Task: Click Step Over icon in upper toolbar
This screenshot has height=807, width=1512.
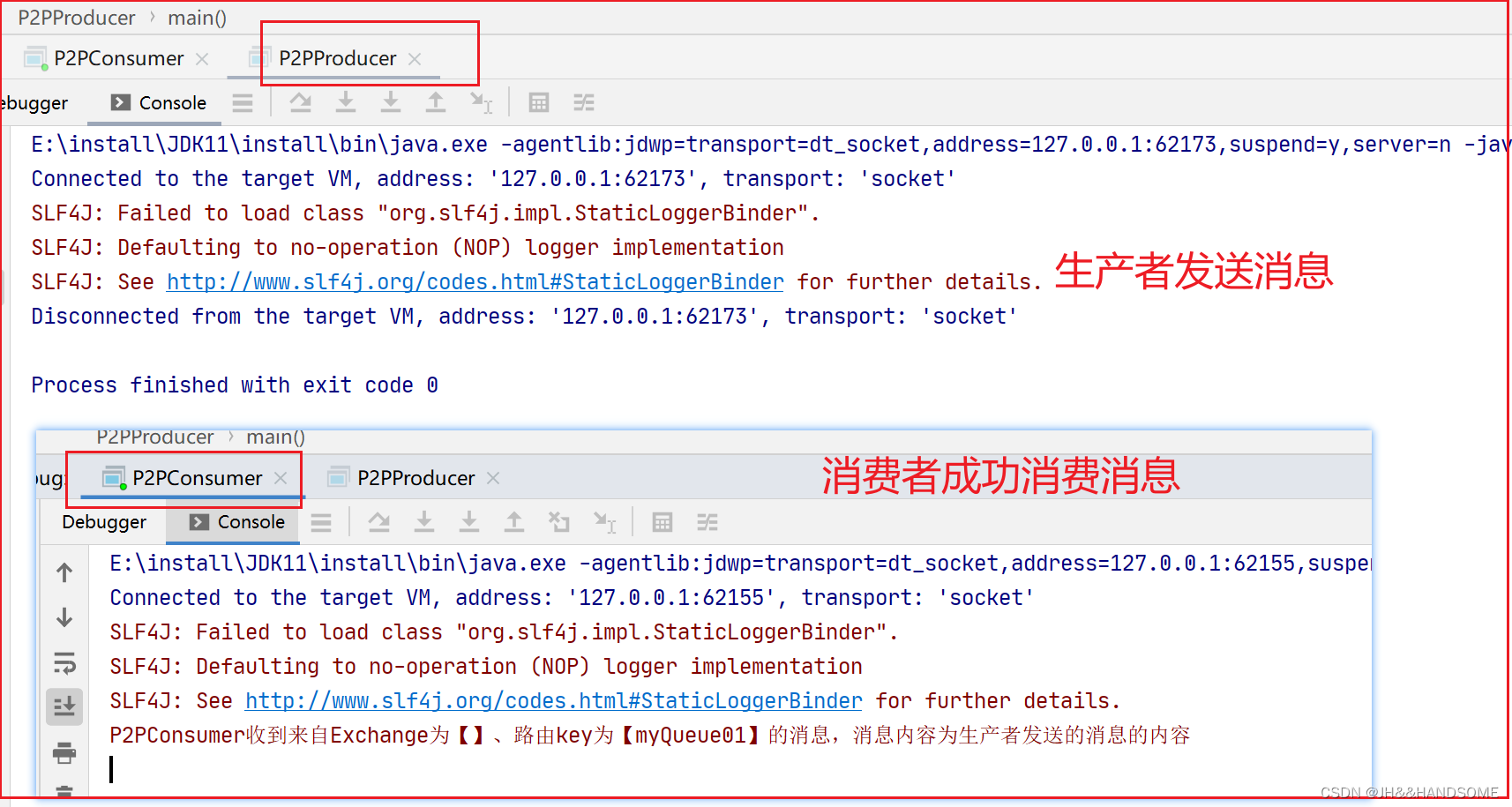Action: [301, 103]
